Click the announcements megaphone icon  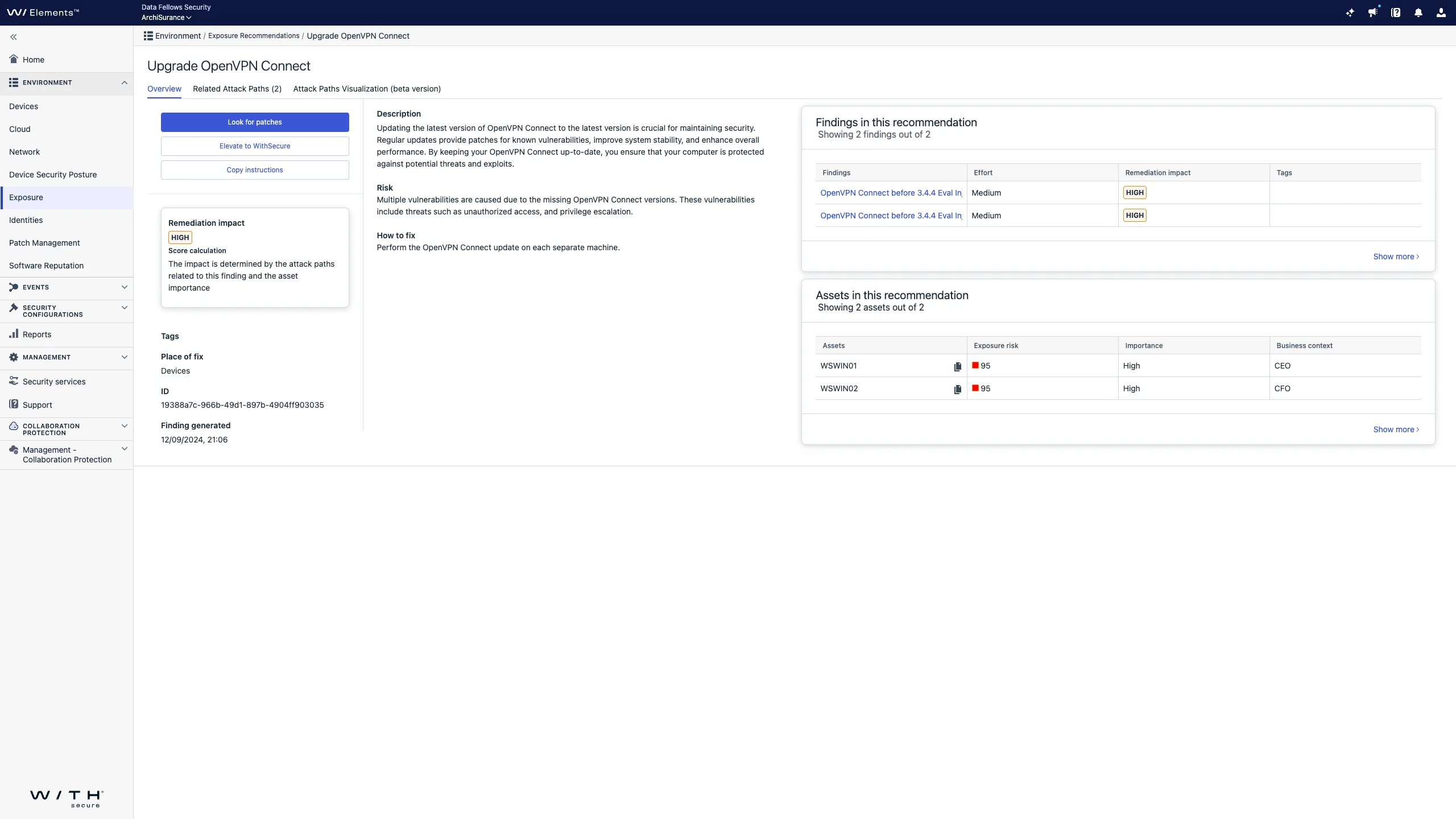coord(1373,13)
